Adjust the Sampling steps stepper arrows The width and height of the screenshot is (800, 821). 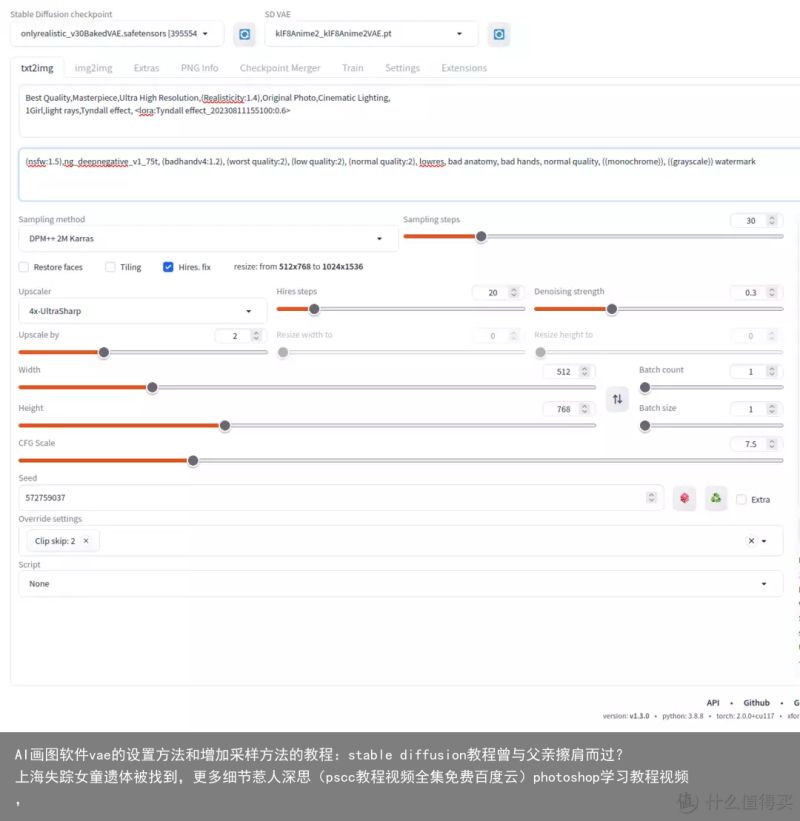point(772,220)
